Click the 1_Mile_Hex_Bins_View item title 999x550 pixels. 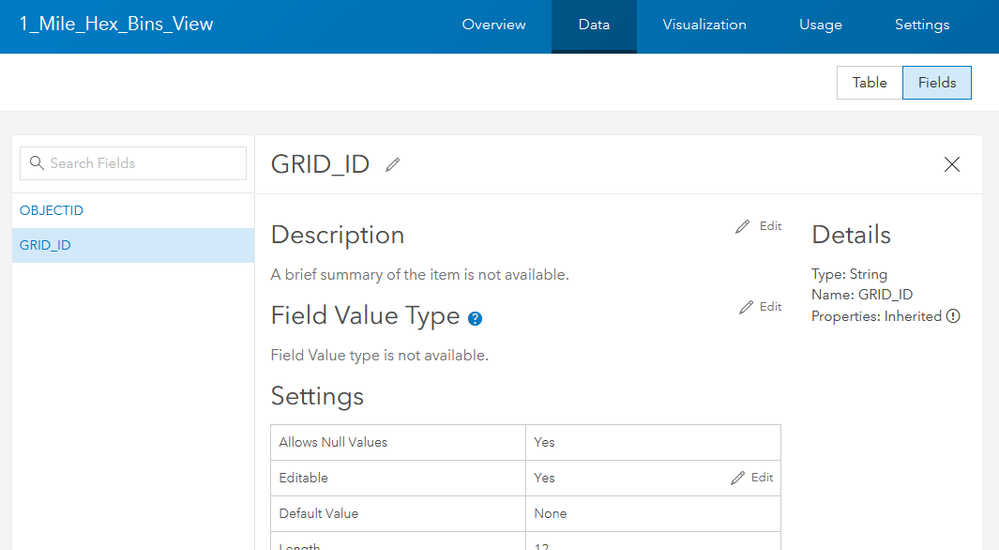tap(116, 24)
